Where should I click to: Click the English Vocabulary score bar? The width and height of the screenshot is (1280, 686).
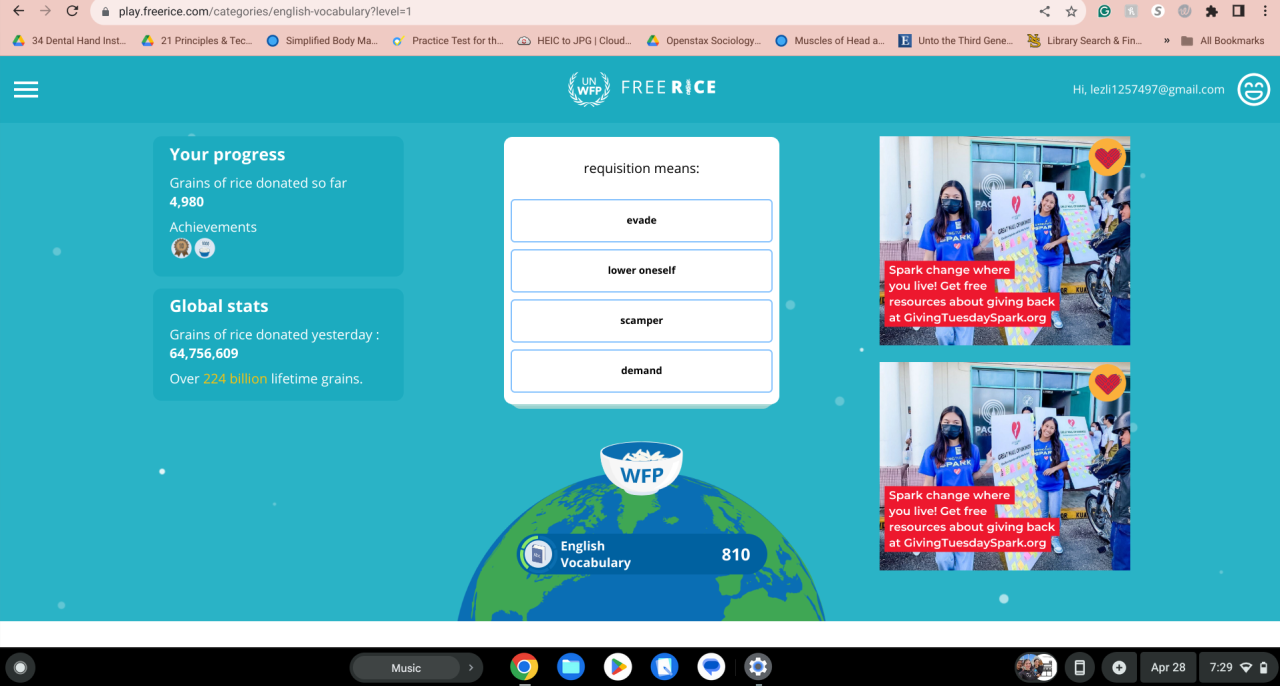(641, 554)
